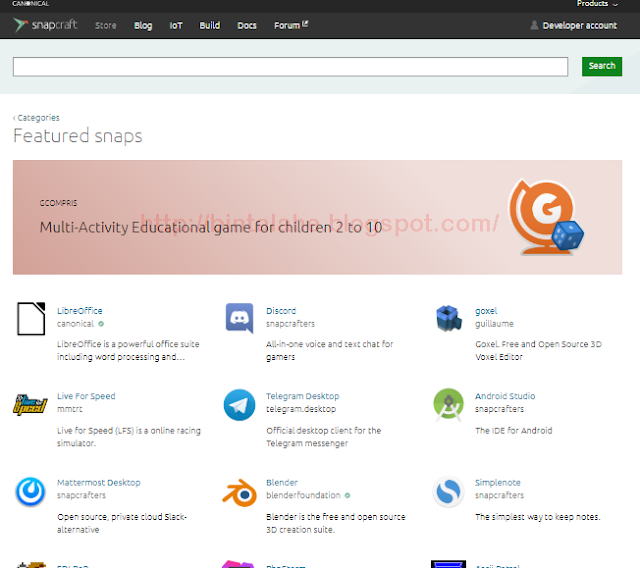Open the Discord app icon
Image resolution: width=640 pixels, height=568 pixels.
tap(240, 318)
